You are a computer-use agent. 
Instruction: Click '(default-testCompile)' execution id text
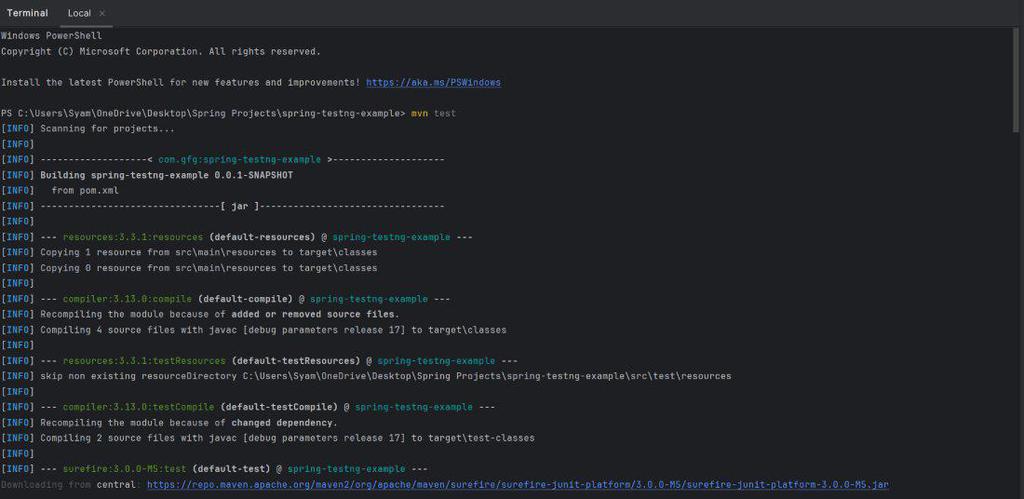point(279,407)
